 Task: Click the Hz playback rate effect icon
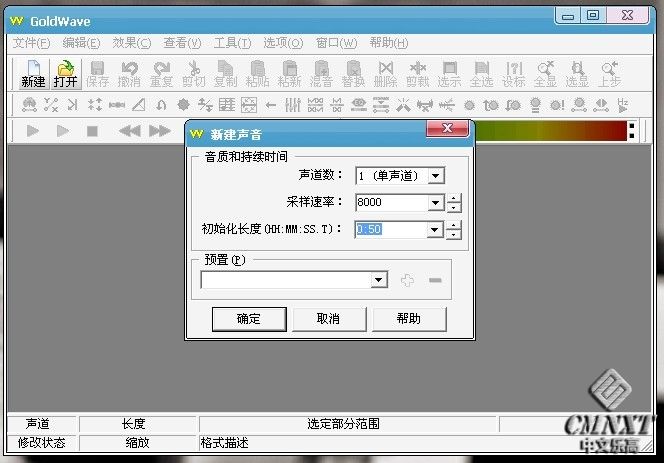pyautogui.click(x=622, y=105)
